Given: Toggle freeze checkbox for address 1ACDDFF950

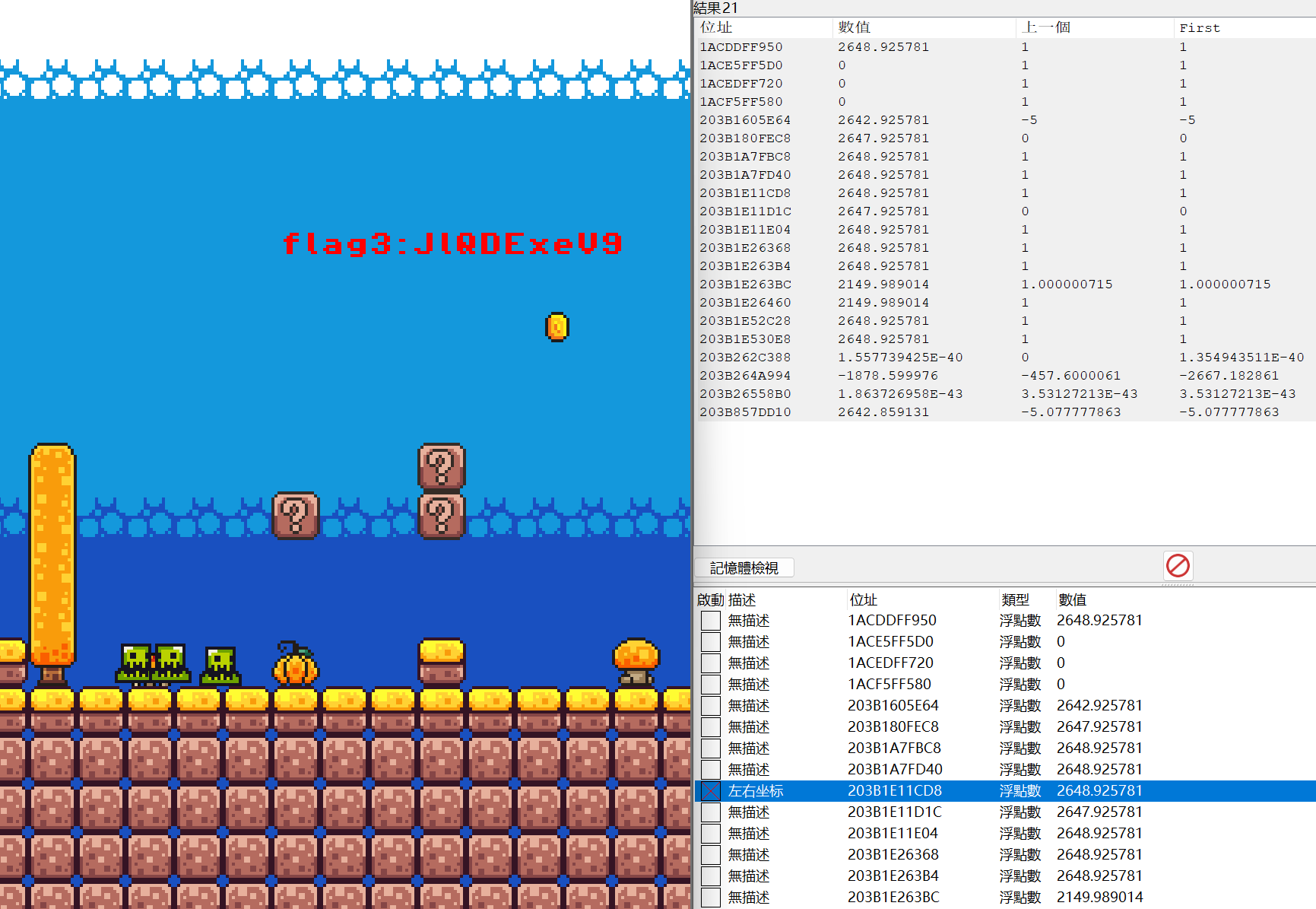Looking at the screenshot, I should point(711,621).
